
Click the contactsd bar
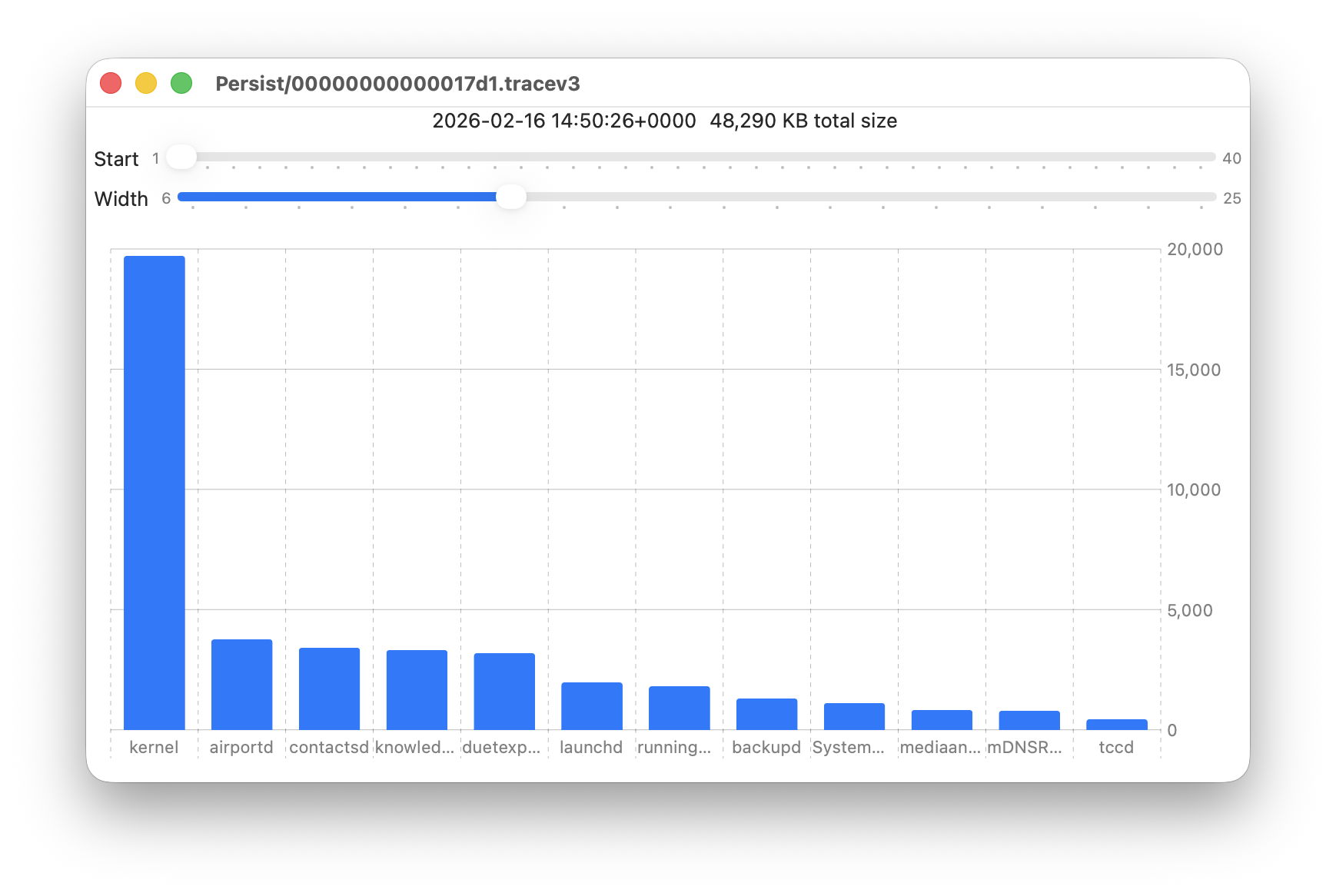[329, 689]
